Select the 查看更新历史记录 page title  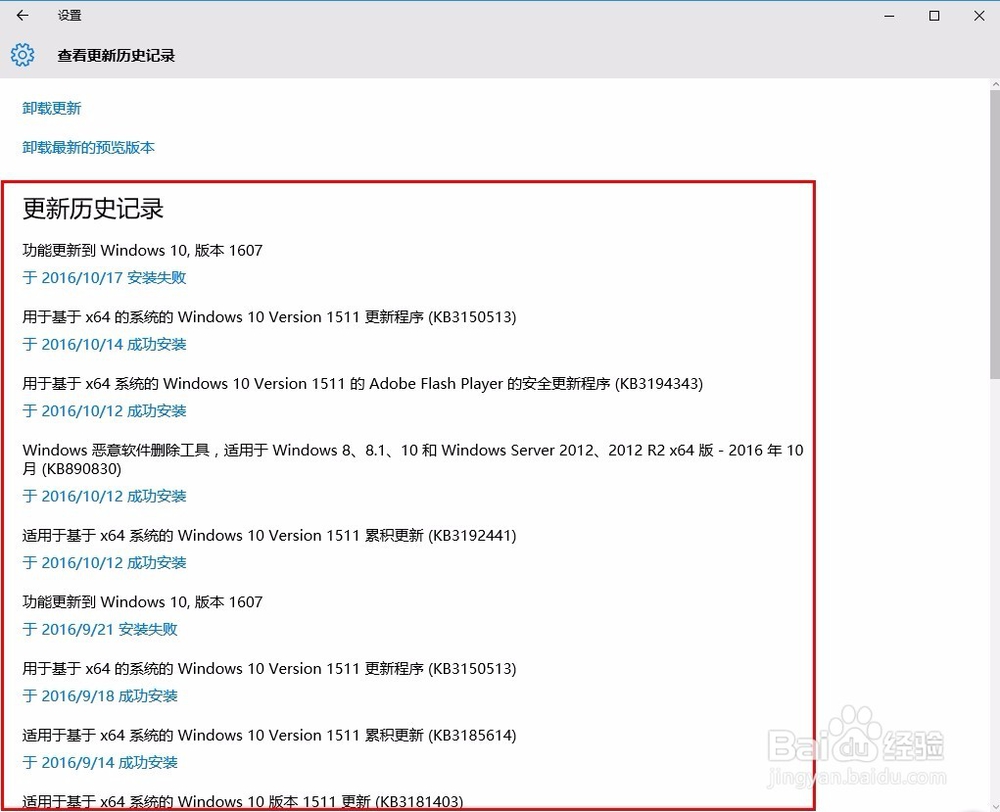(x=116, y=55)
